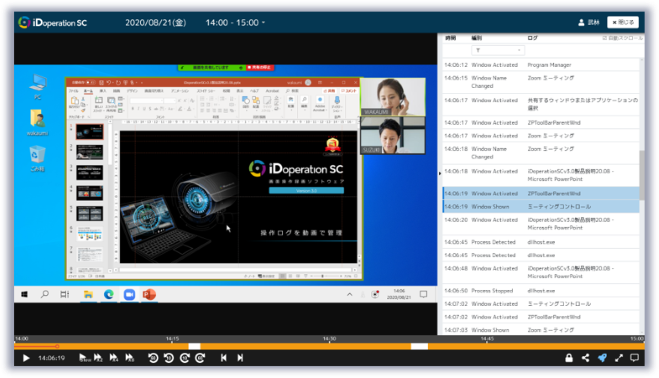The height and width of the screenshot is (378, 659).
Task: Select the 14:07:03 Window Shown Zoom row
Action: click(541, 330)
